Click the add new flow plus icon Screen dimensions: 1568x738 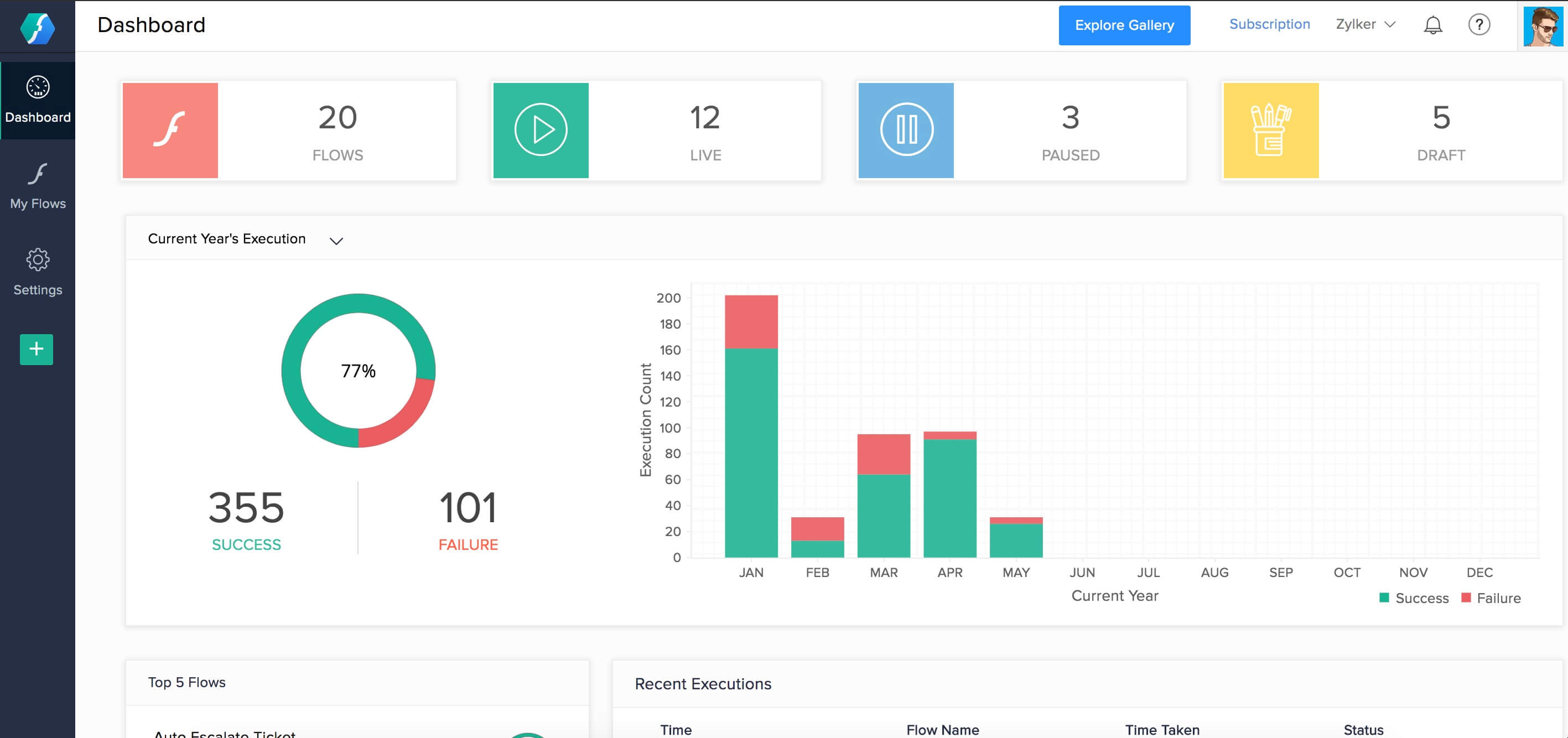36,348
